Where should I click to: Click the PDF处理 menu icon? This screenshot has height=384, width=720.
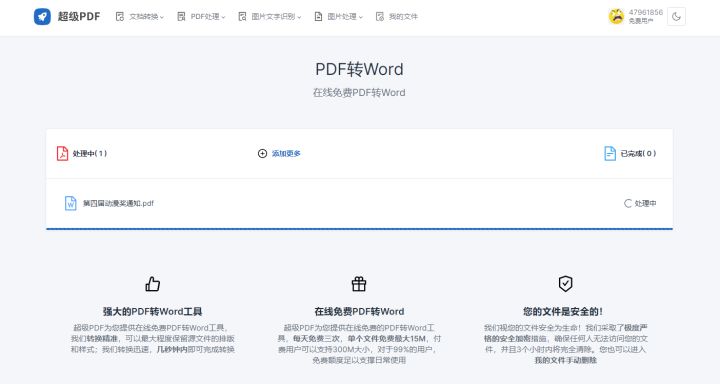(x=181, y=17)
